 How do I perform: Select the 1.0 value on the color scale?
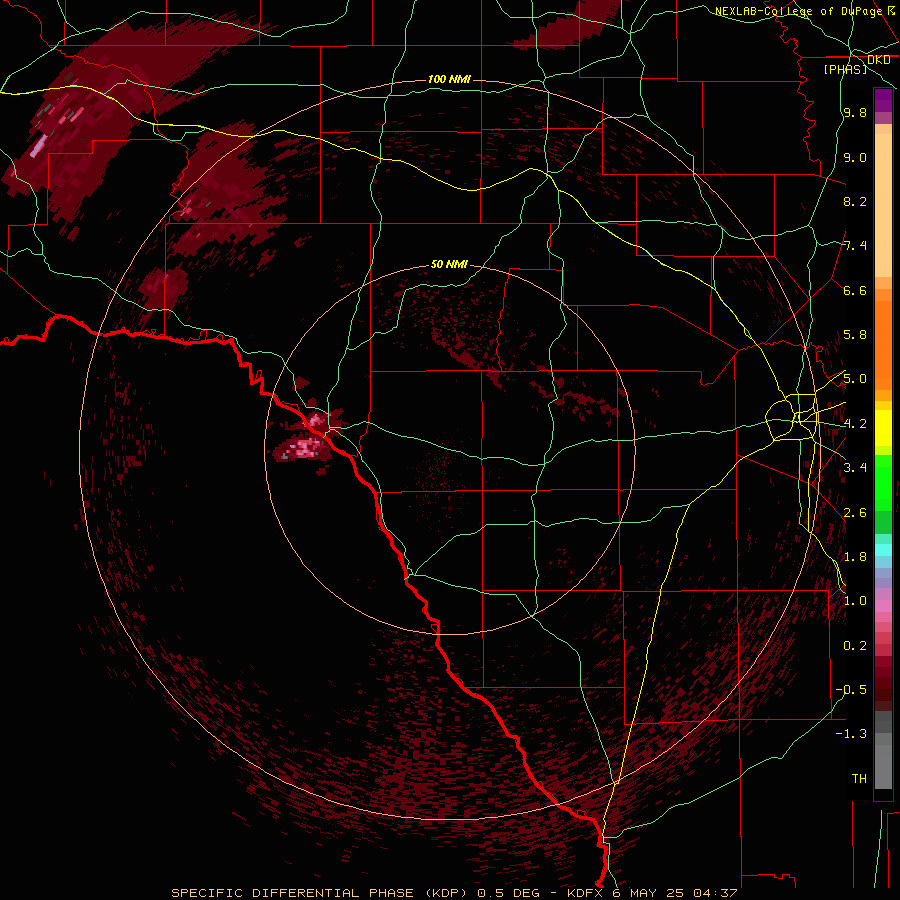coord(855,601)
